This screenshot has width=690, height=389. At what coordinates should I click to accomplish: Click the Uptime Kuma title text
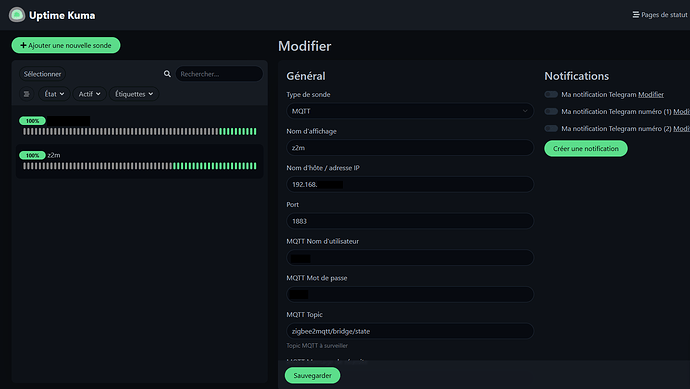pos(62,15)
